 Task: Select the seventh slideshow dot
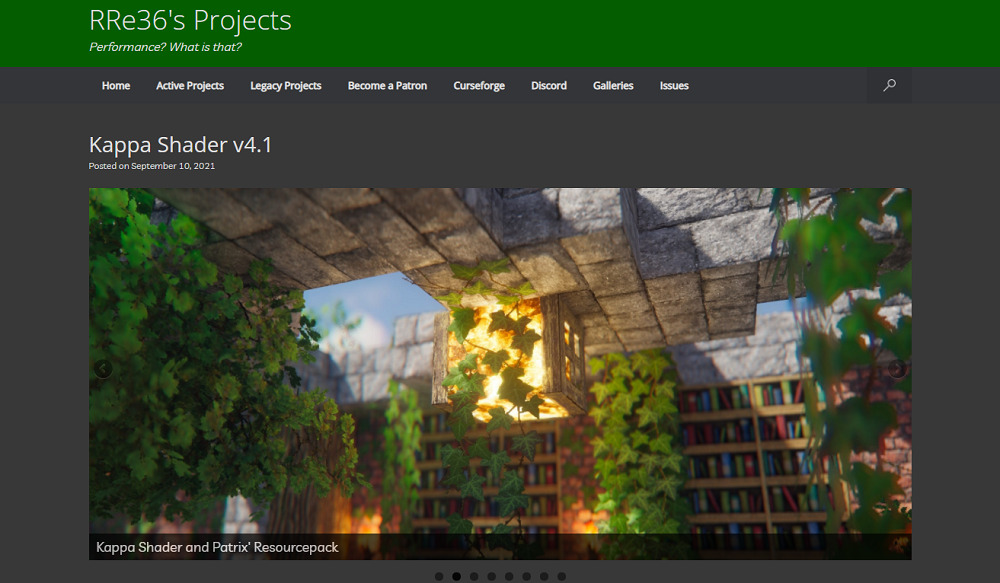pyautogui.click(x=544, y=577)
